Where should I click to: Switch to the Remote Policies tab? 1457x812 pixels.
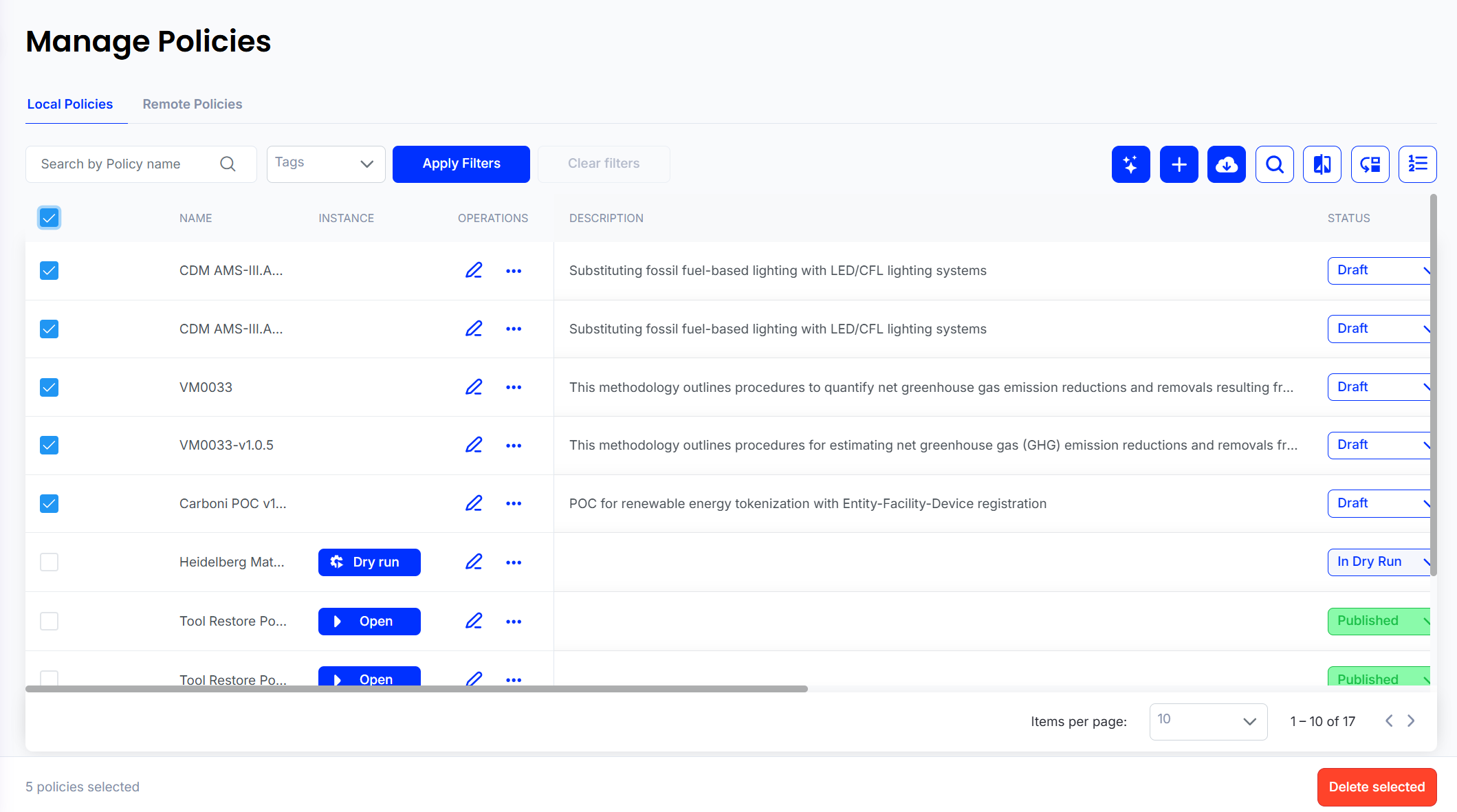(x=193, y=105)
